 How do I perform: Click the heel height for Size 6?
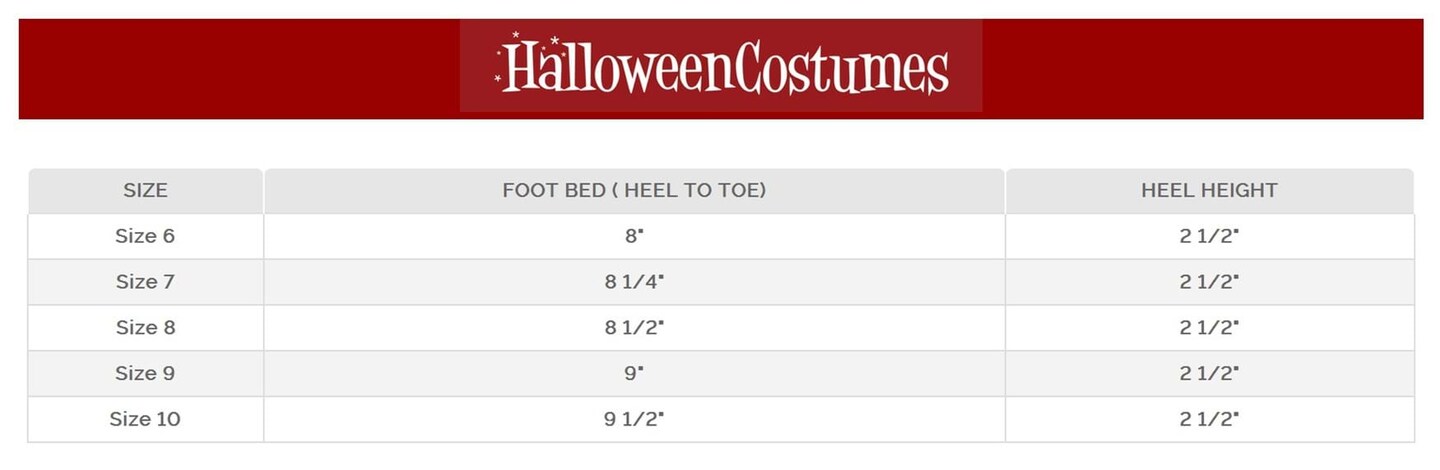pyautogui.click(x=1209, y=236)
